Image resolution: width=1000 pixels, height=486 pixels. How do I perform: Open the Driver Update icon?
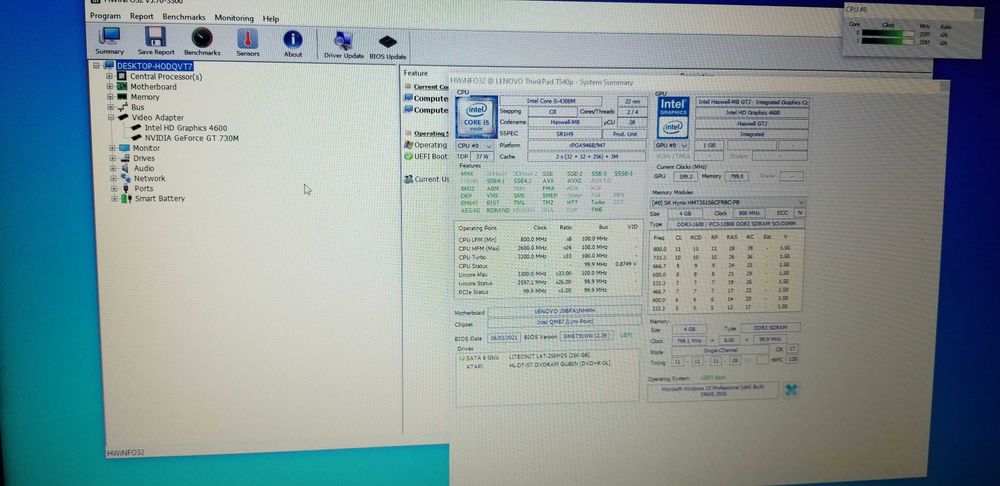[344, 41]
